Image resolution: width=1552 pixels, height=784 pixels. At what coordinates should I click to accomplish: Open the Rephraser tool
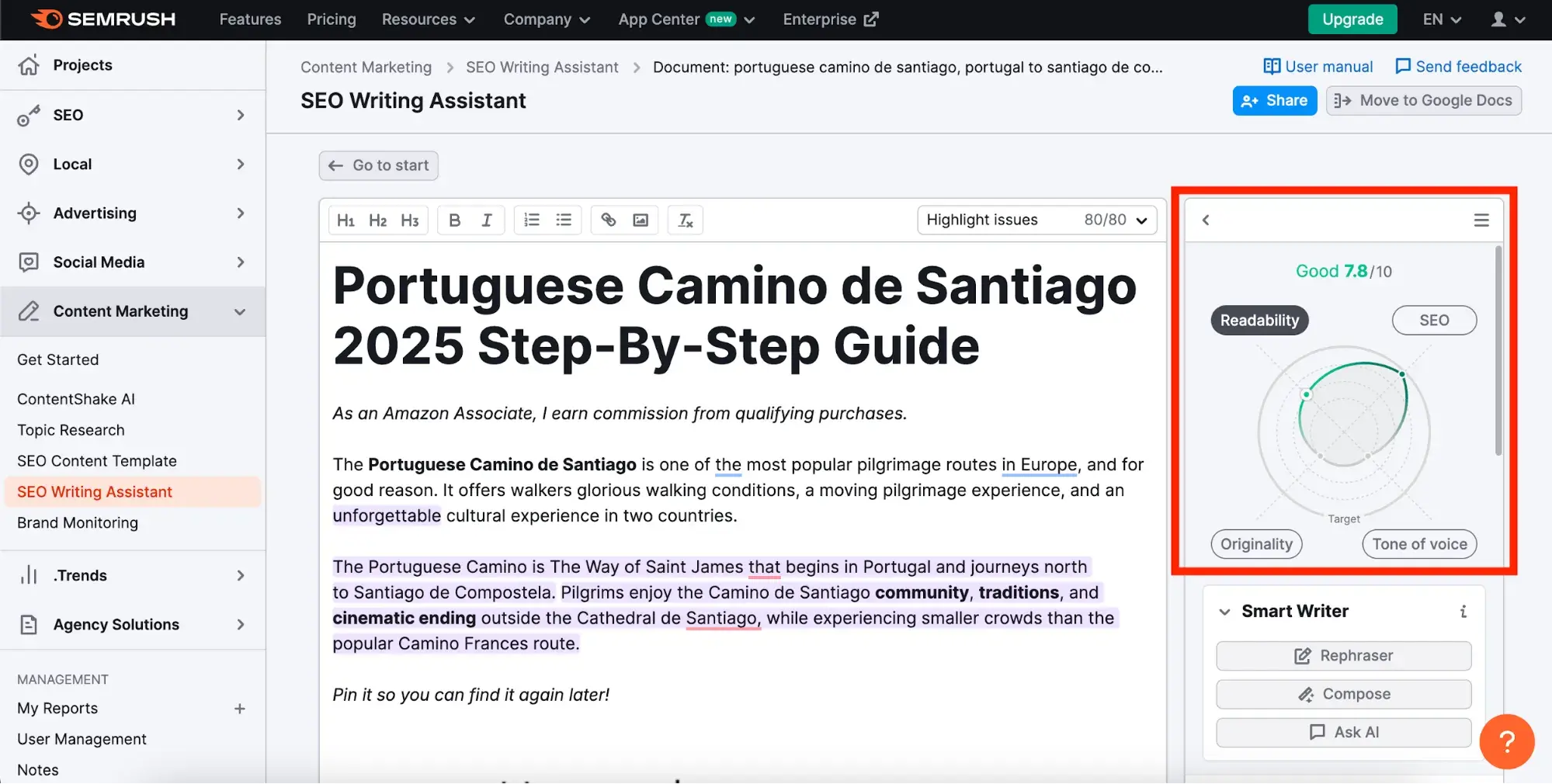[1343, 656]
